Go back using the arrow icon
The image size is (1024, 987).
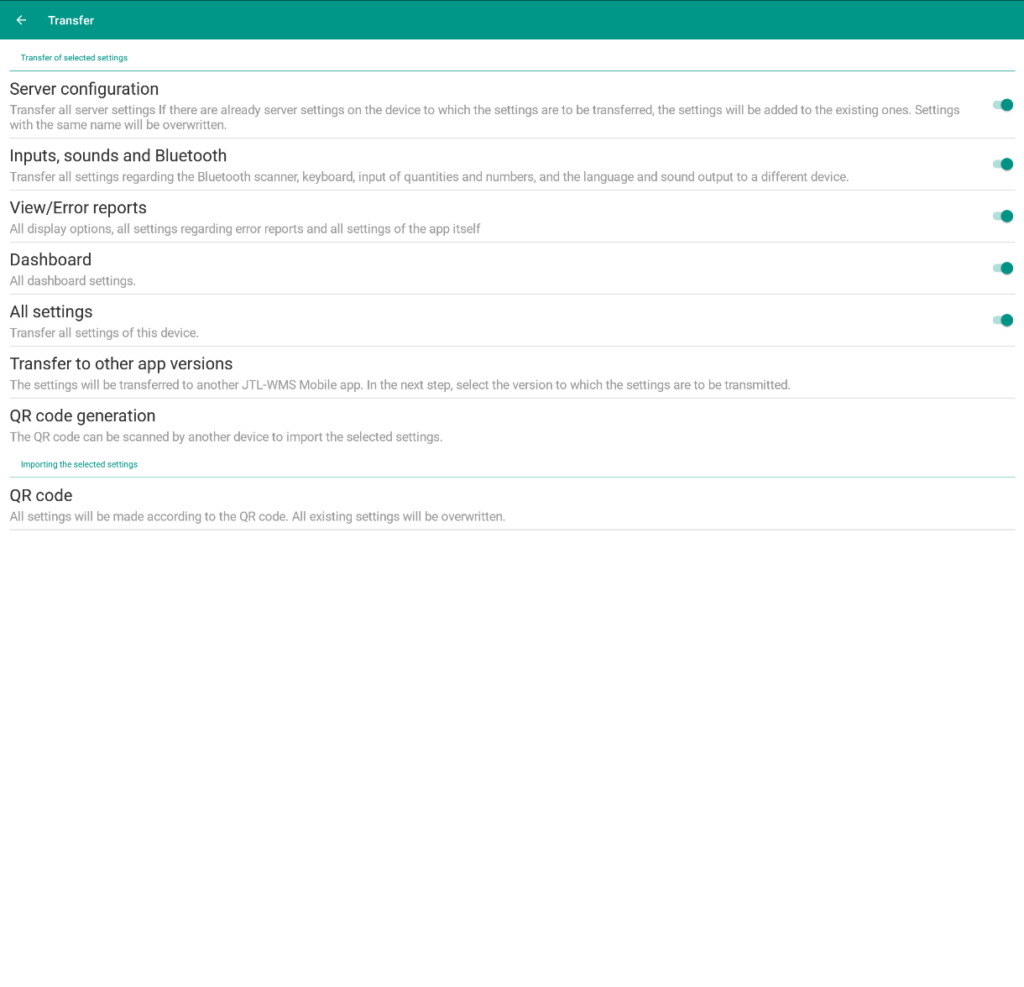point(21,20)
